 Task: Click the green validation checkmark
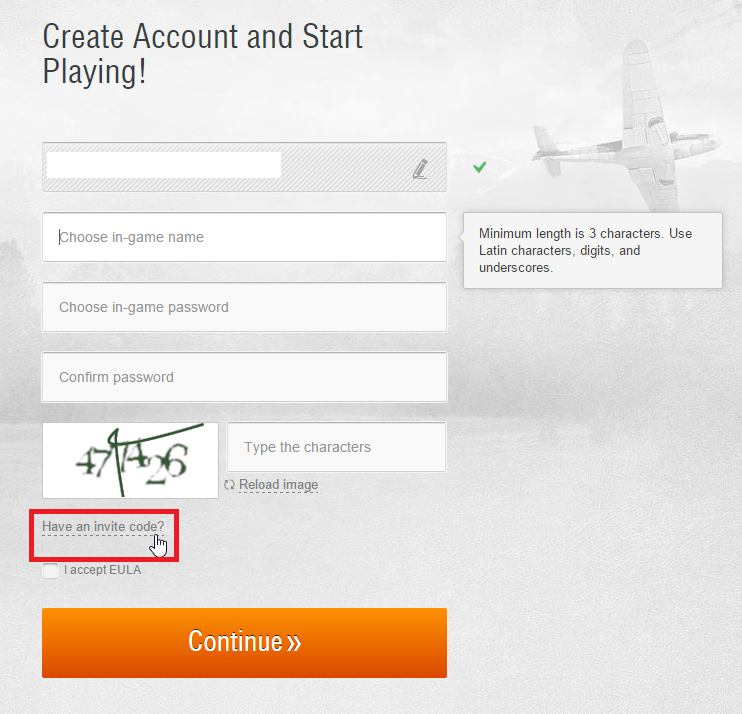click(479, 167)
